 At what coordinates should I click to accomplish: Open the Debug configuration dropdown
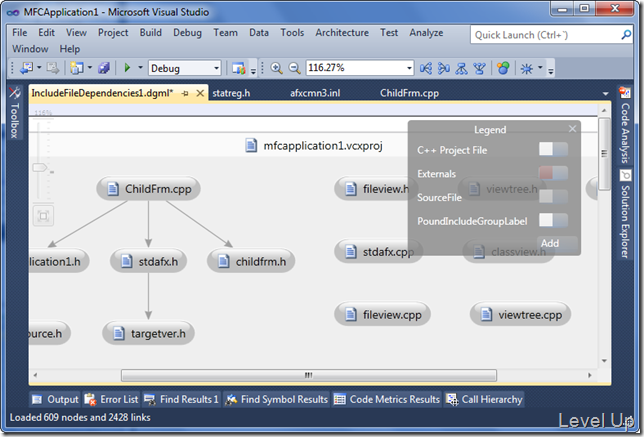tap(216, 68)
